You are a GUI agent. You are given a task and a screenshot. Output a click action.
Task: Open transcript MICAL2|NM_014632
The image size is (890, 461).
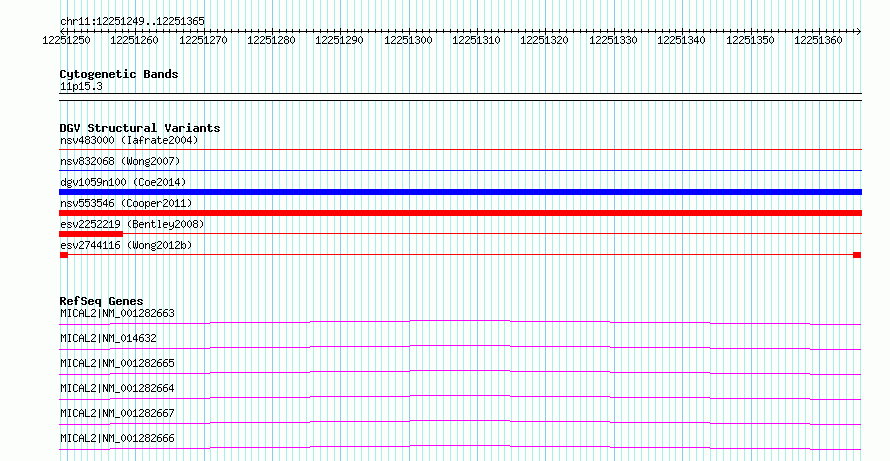tap(108, 338)
